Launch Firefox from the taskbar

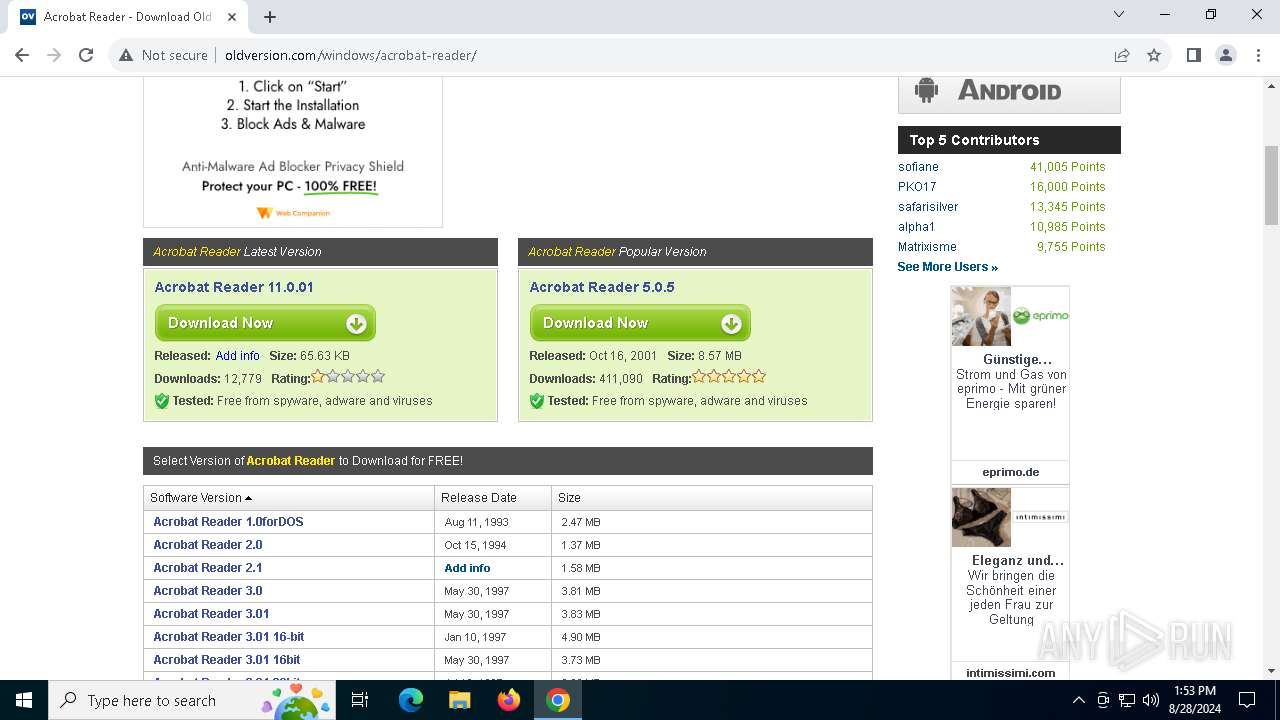tap(509, 700)
